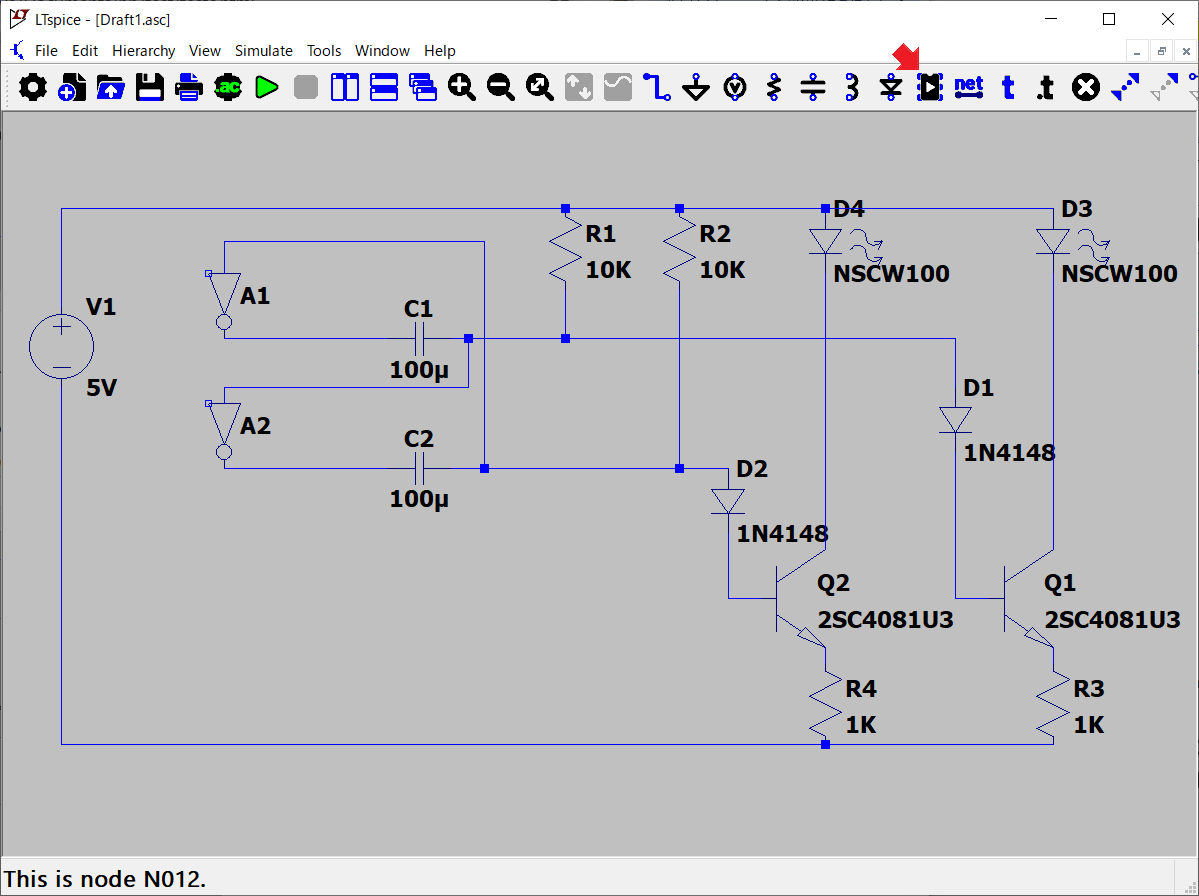Screen dimensions: 1199x896
Task: Select the Draw Wire tool
Action: click(657, 88)
